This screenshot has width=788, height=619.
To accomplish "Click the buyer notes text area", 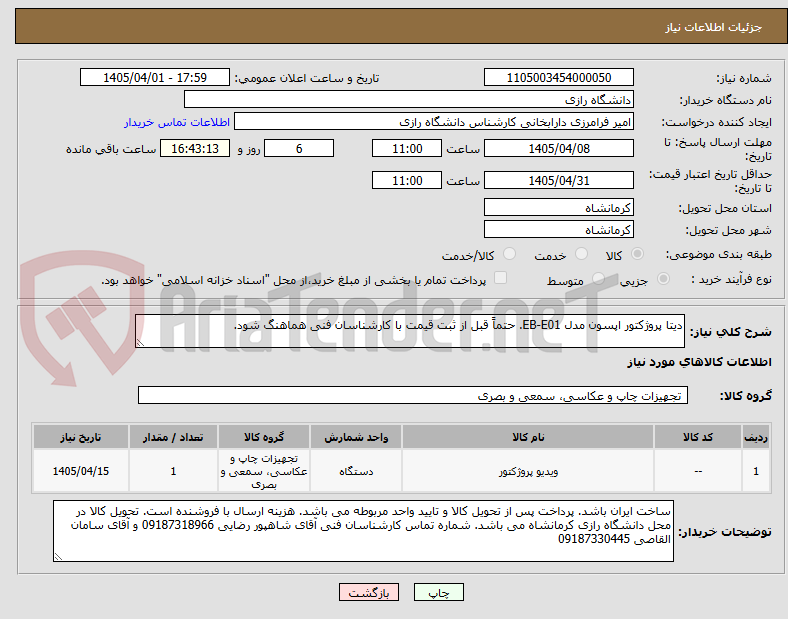I will tap(363, 531).
